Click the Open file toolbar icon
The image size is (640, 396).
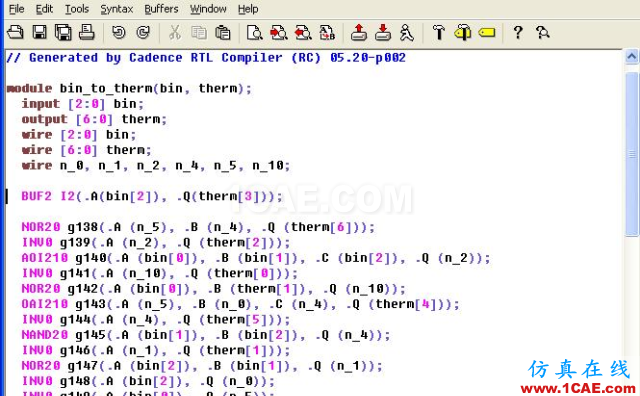[x=16, y=32]
